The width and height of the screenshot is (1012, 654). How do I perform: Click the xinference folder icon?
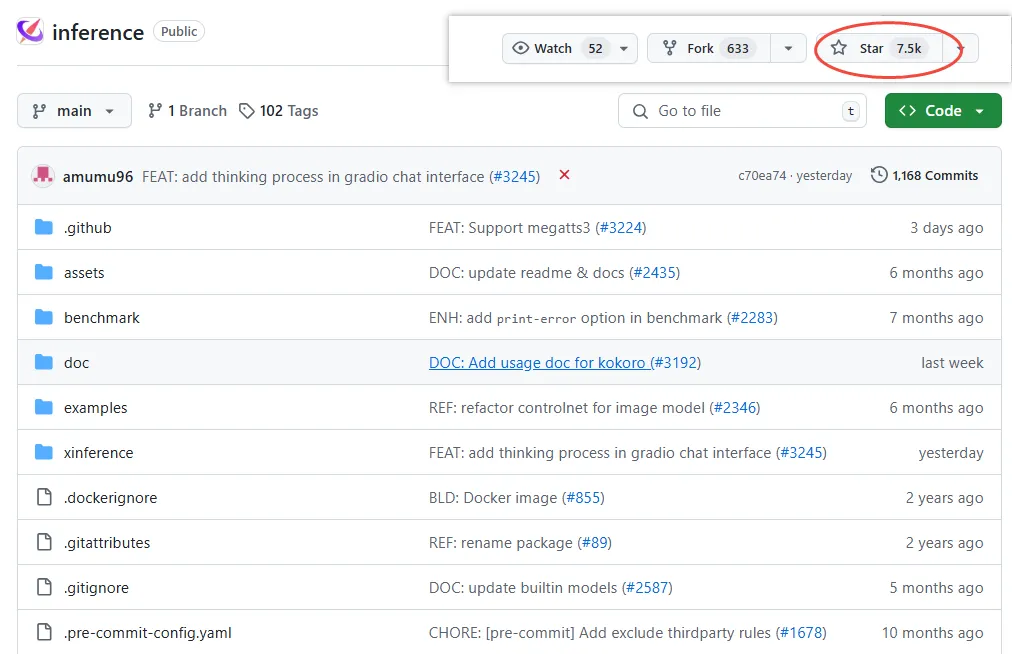point(43,452)
